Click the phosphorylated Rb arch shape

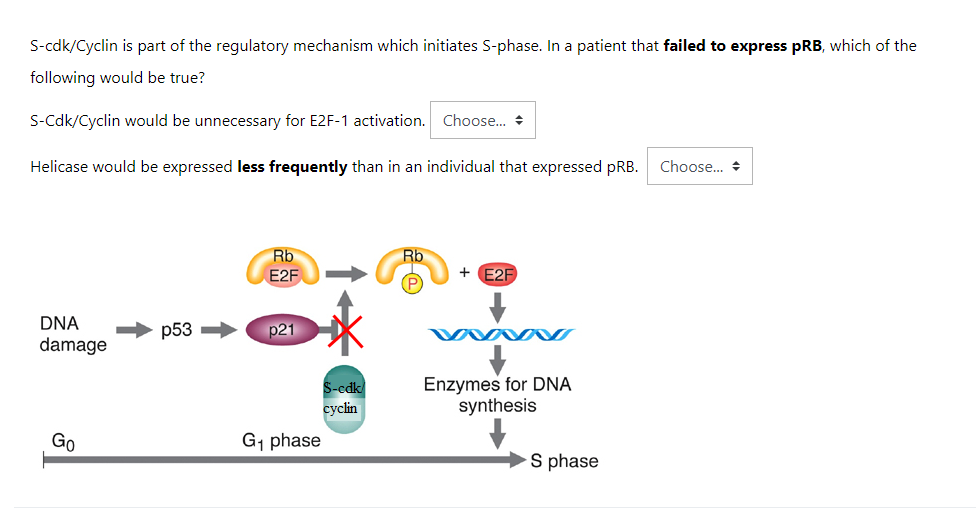[412, 265]
